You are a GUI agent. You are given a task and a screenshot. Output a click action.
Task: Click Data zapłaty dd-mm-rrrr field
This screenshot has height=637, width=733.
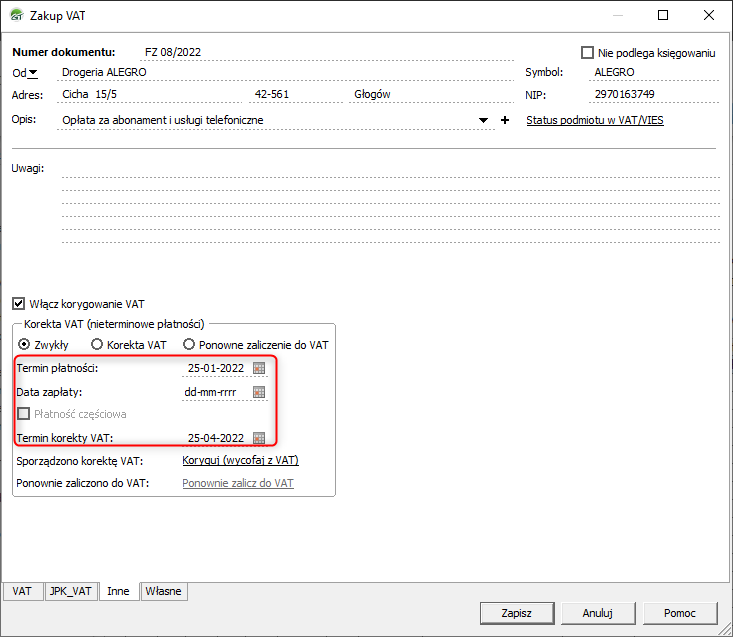pos(216,392)
